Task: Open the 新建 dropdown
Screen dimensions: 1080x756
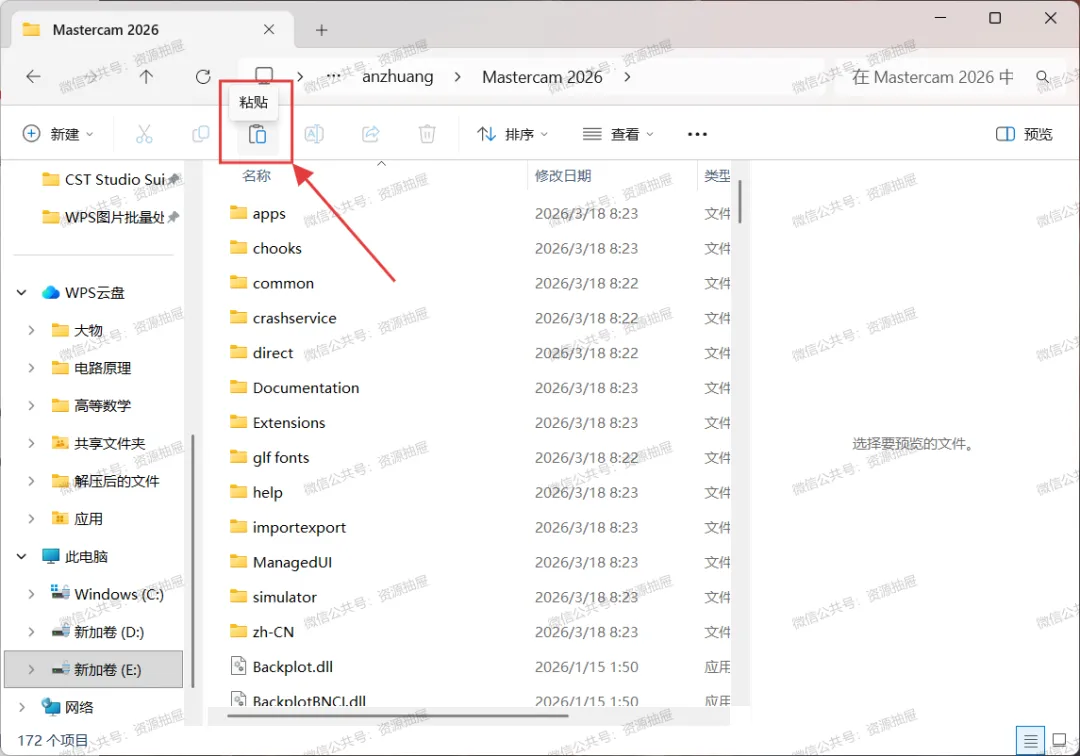Action: pos(58,134)
